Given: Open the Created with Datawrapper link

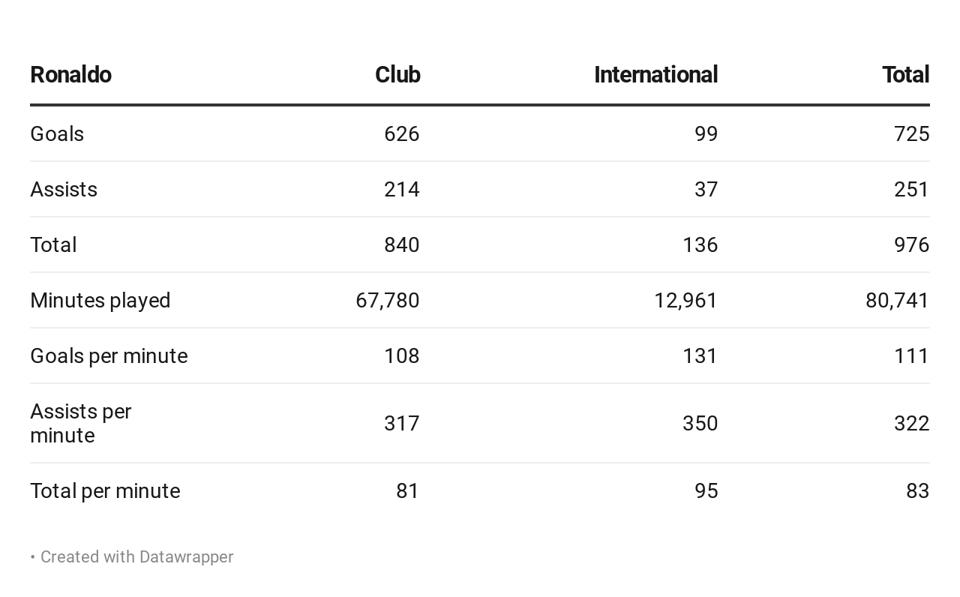Looking at the screenshot, I should tap(137, 557).
